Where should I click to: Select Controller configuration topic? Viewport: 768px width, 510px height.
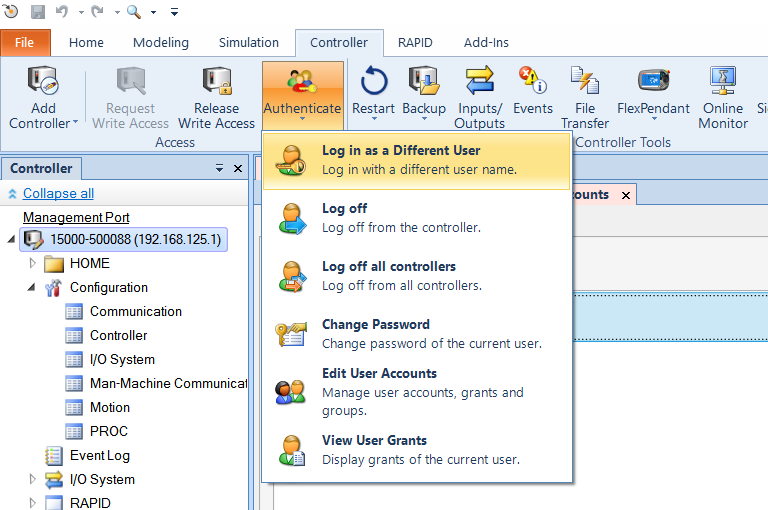click(119, 336)
